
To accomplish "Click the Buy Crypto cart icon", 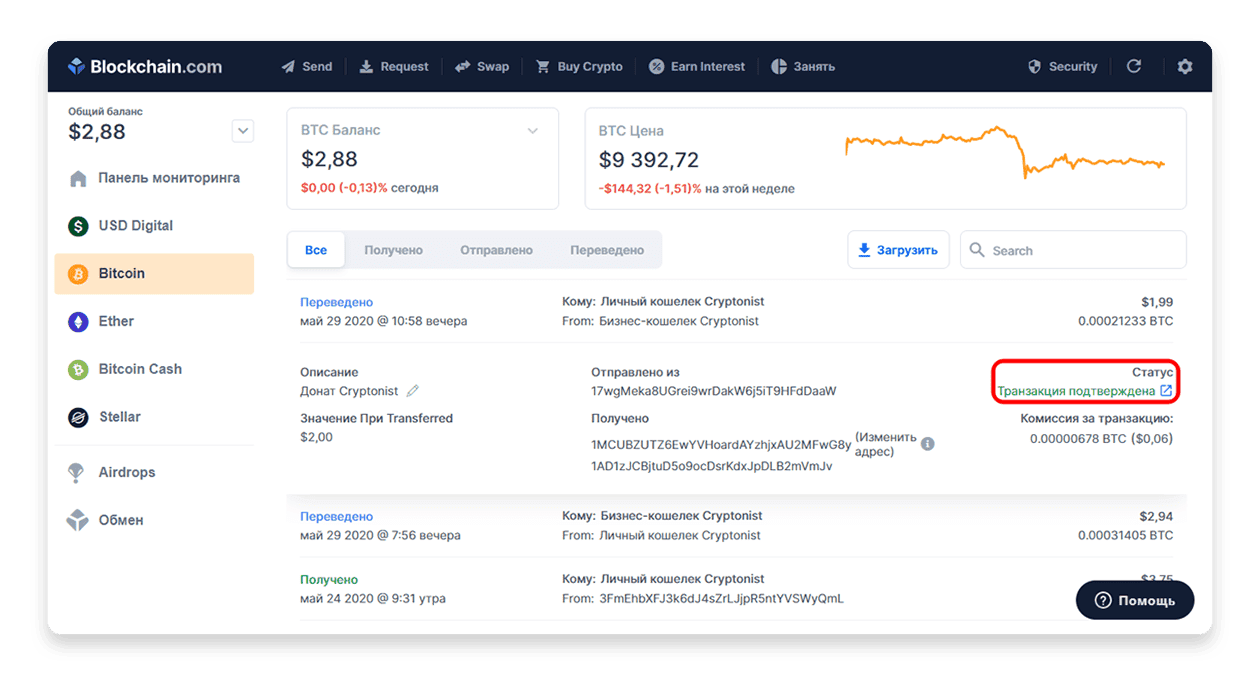I will 543,67.
